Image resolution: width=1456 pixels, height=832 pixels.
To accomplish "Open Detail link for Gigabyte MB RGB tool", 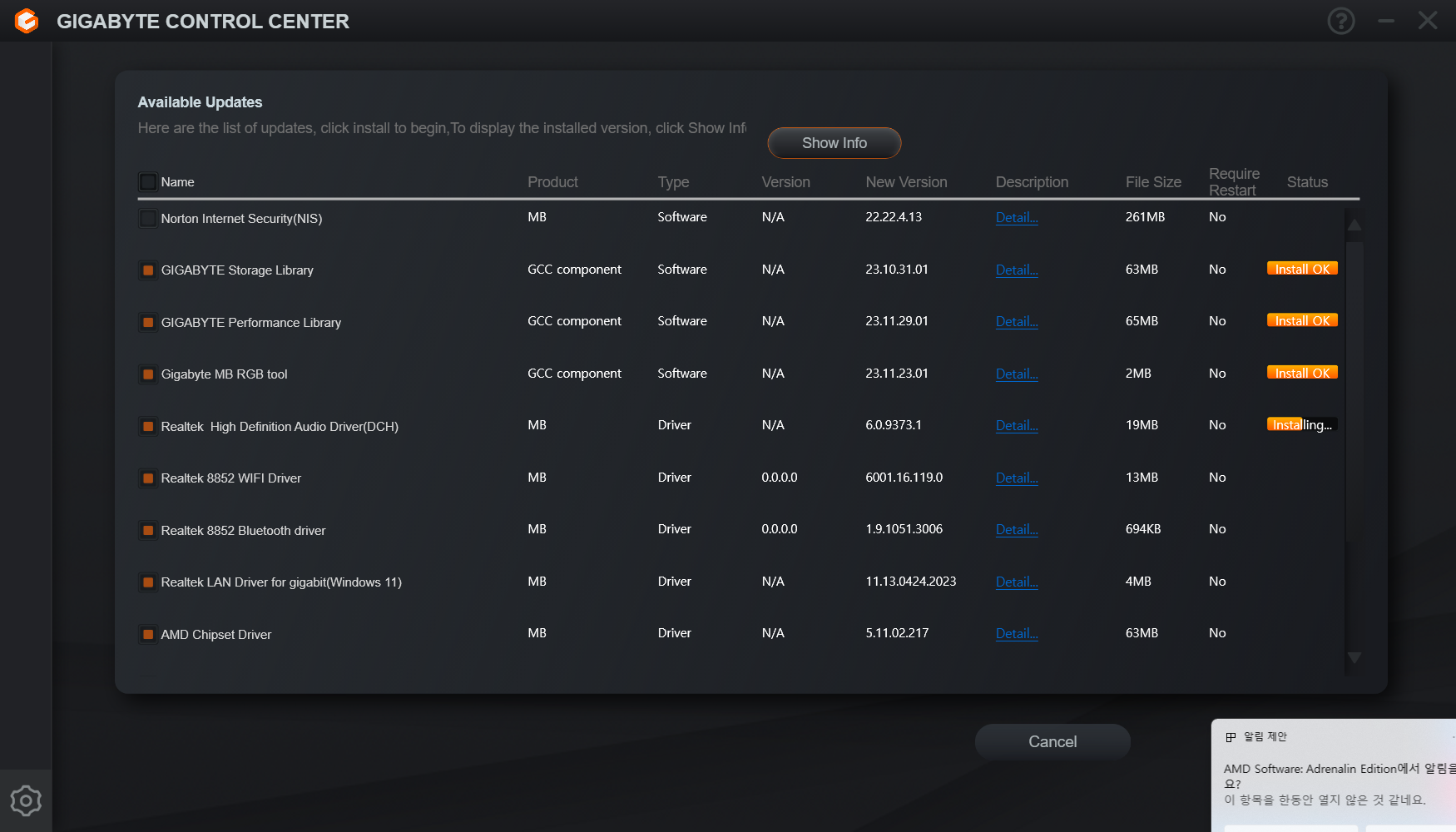I will click(1017, 374).
